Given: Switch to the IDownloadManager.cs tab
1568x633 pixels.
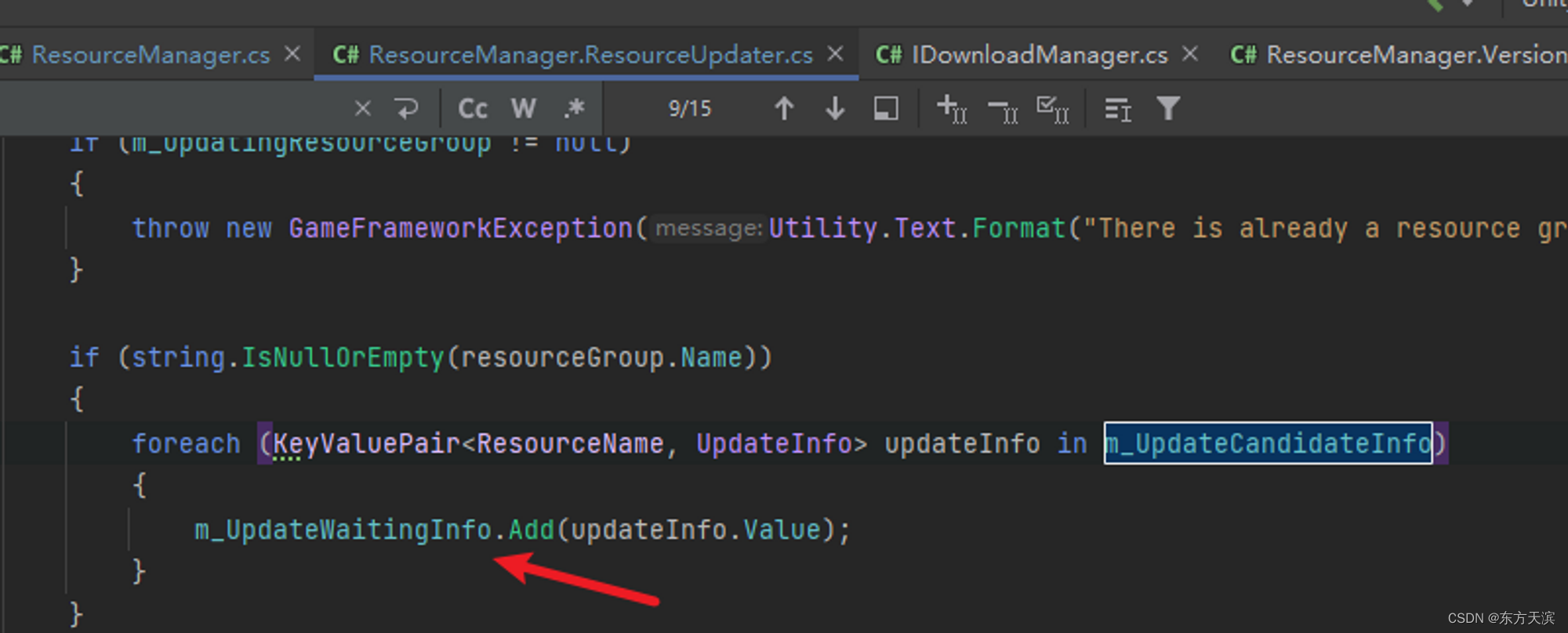Looking at the screenshot, I should pos(1040,55).
